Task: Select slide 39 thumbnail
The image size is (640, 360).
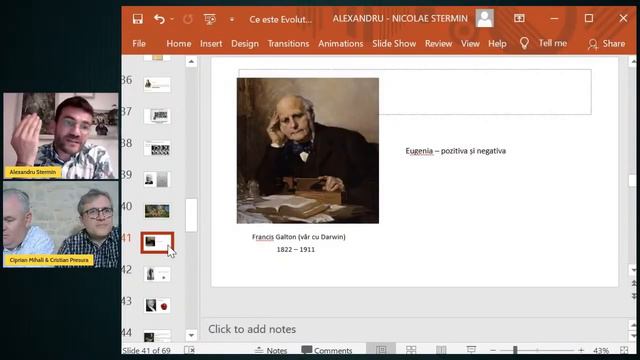Action: (x=157, y=180)
